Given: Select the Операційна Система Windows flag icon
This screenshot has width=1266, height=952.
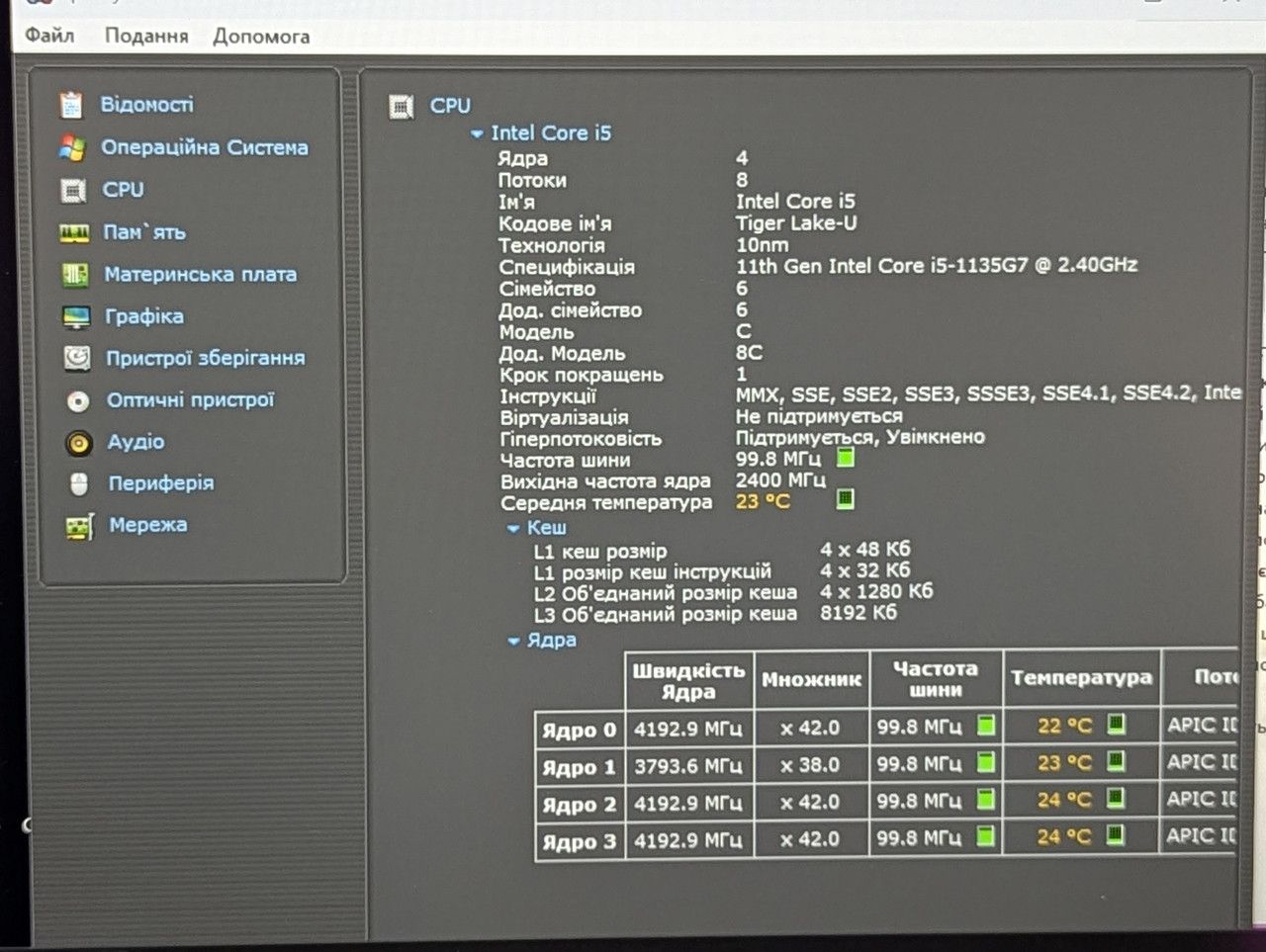Looking at the screenshot, I should pyautogui.click(x=72, y=148).
